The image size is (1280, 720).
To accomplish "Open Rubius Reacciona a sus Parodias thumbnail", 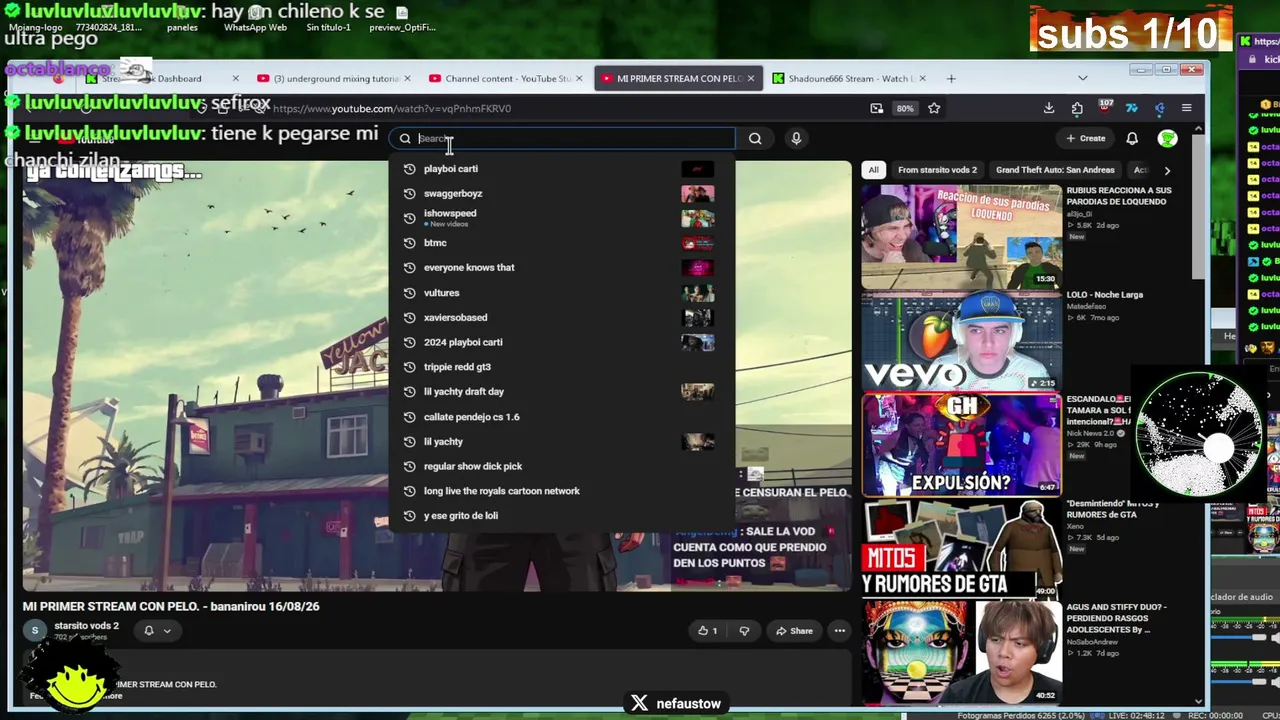I will (961, 236).
